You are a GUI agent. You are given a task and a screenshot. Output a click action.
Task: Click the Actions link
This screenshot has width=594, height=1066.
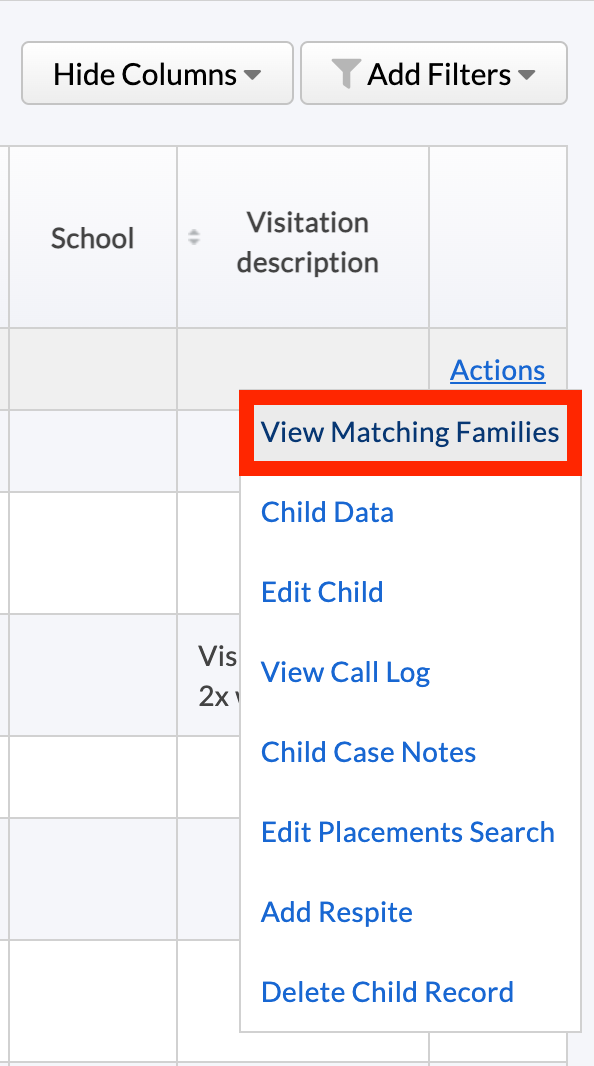pos(497,370)
